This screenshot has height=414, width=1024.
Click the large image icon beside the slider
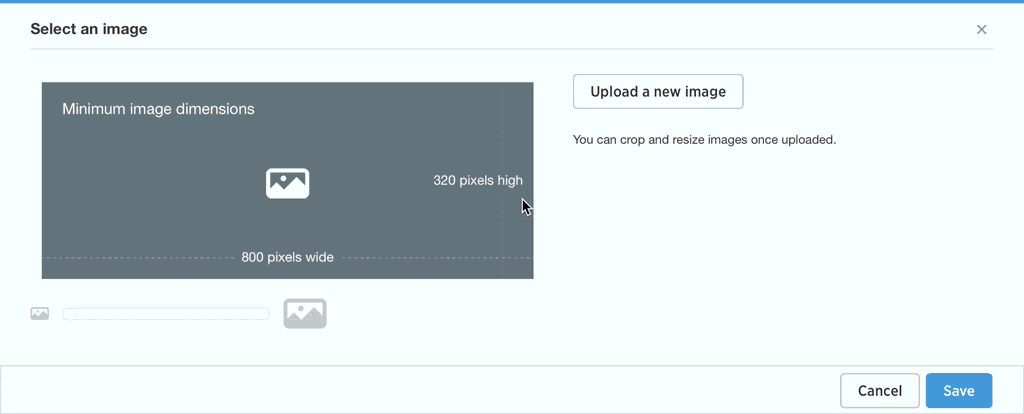click(x=305, y=313)
